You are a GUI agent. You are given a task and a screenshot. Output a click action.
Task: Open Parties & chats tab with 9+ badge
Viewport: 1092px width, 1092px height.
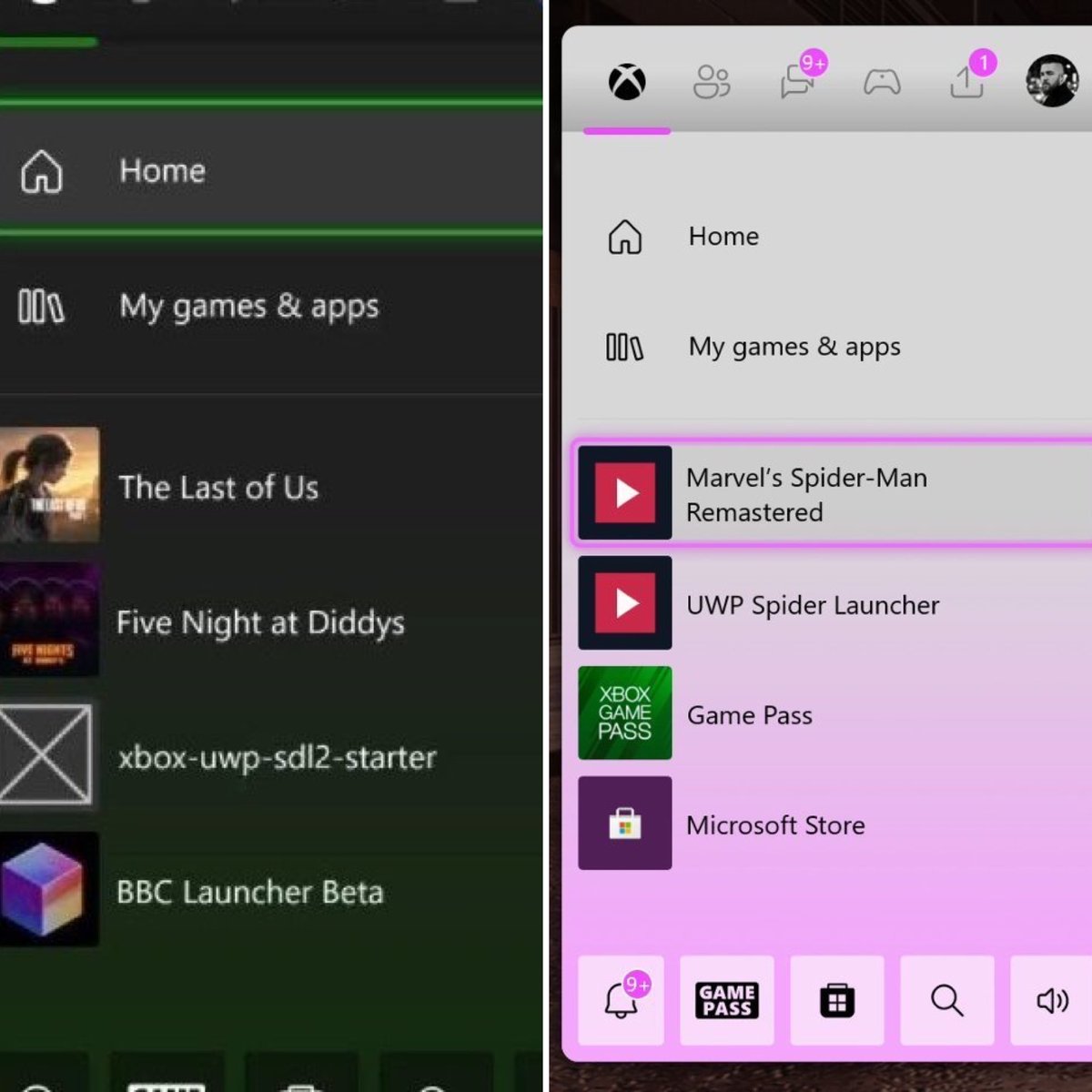click(802, 76)
